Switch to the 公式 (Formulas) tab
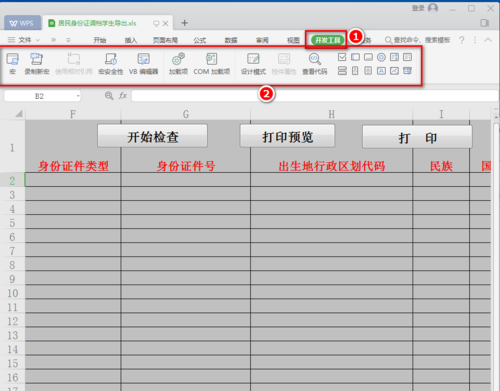Viewport: 500px width, 391px height. coord(200,40)
